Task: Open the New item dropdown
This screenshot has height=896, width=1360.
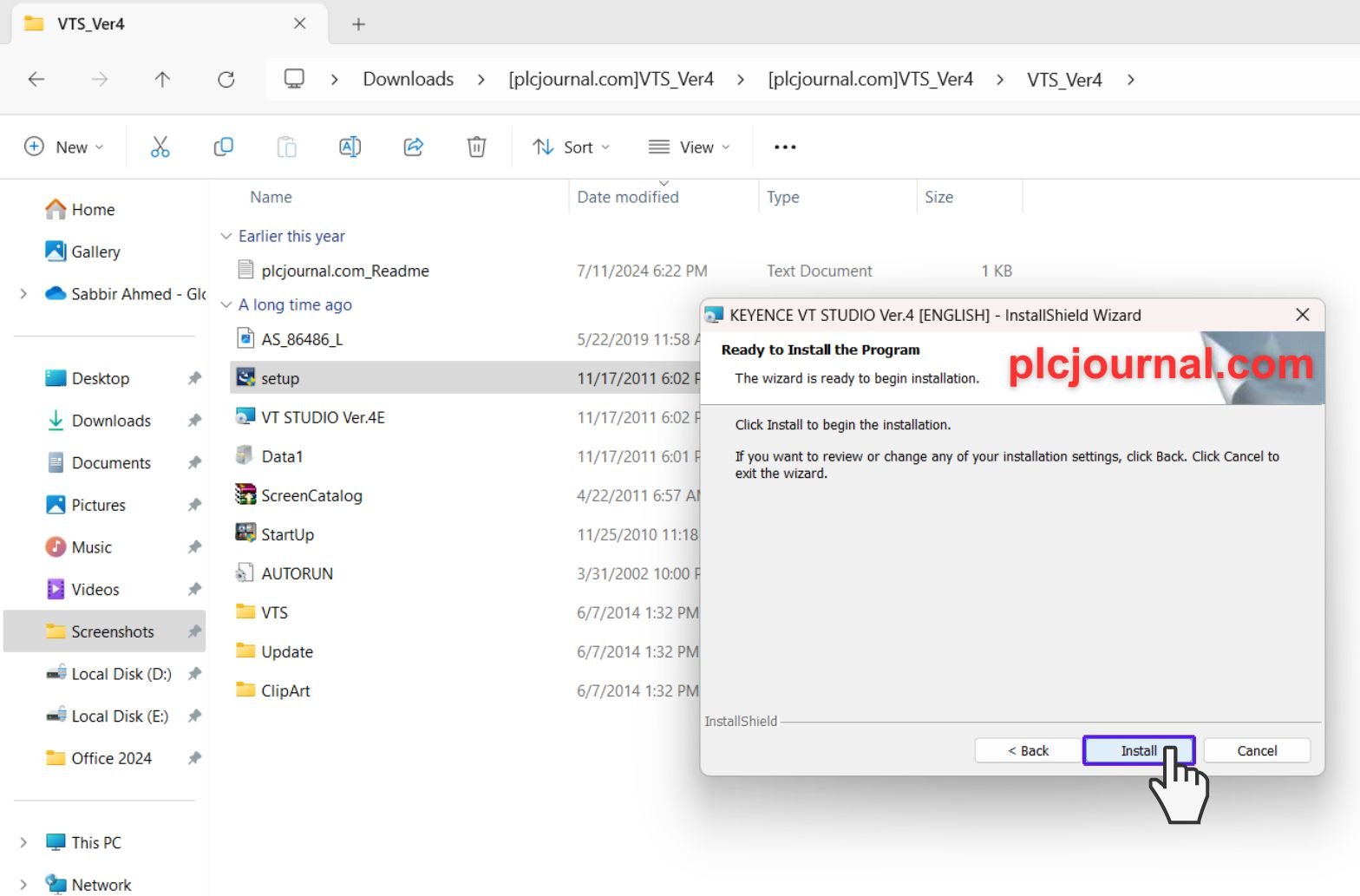Action: click(64, 147)
